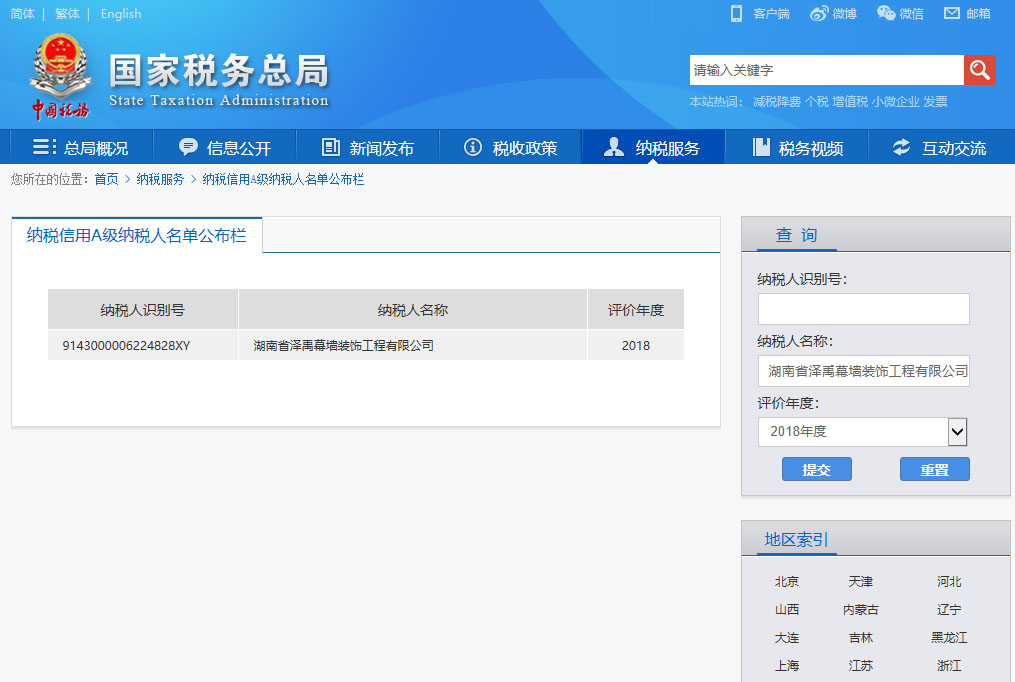Click the red search magnifier icon
The width and height of the screenshot is (1015, 682).
click(x=979, y=70)
